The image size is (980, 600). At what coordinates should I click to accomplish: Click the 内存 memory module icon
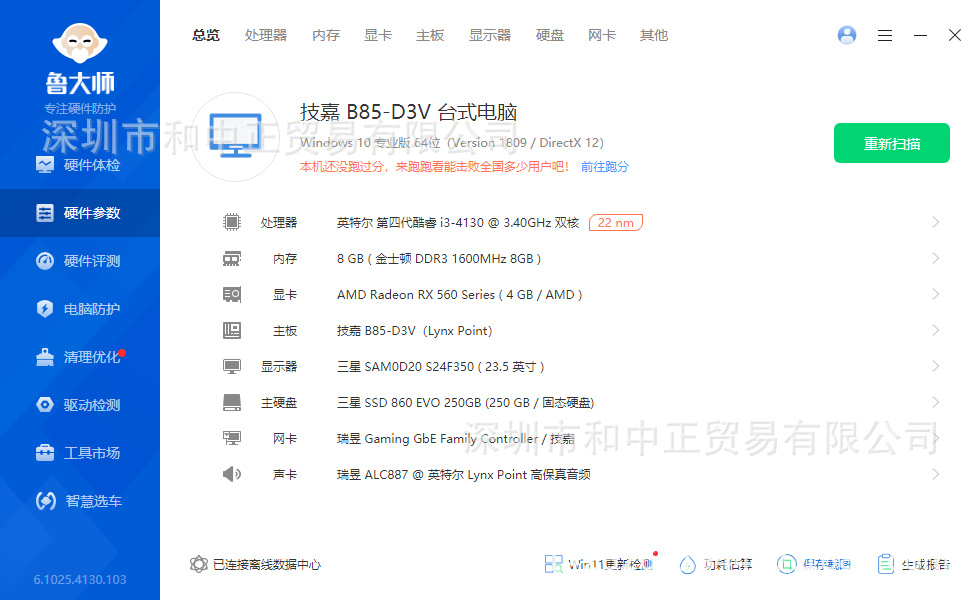(232, 258)
